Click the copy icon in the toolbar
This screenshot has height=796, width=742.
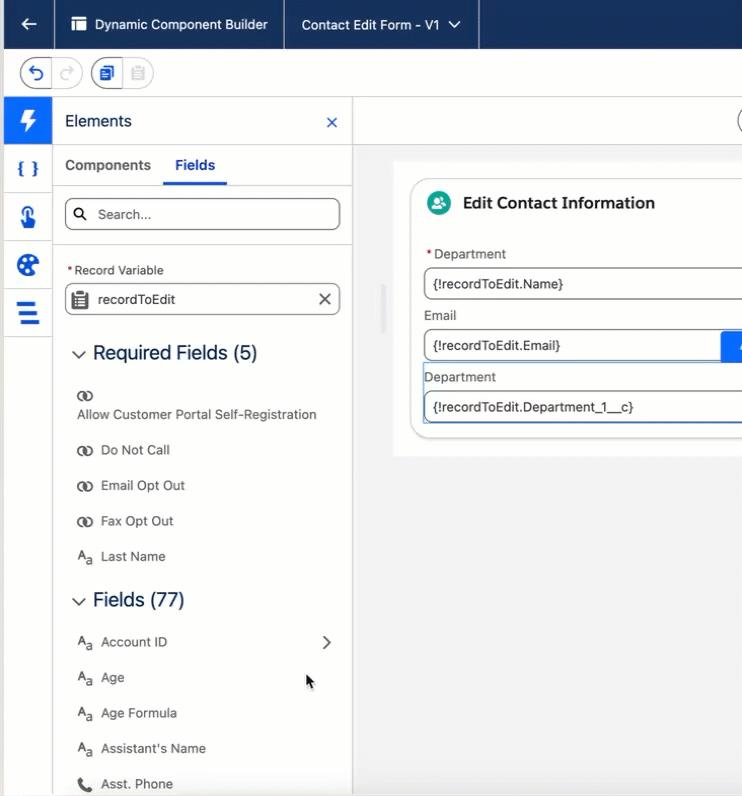106,73
